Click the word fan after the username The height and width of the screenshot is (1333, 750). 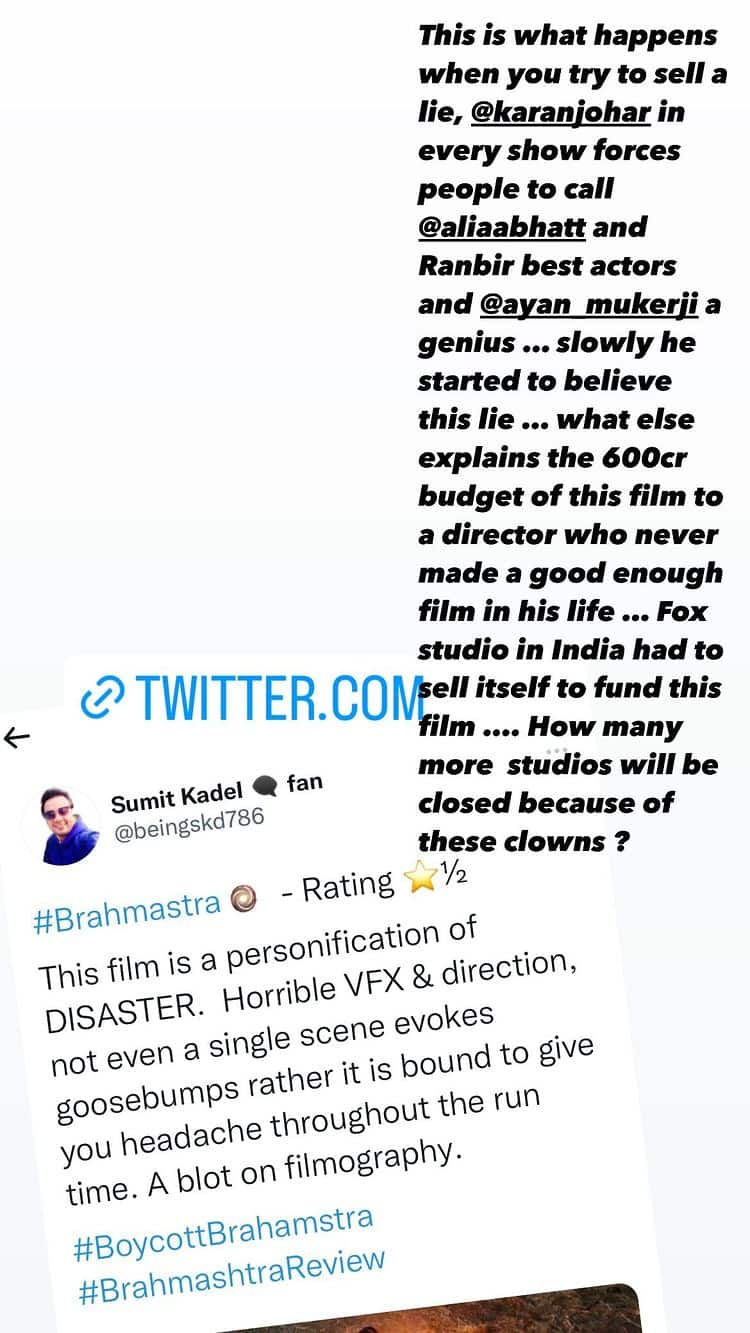pos(305,781)
